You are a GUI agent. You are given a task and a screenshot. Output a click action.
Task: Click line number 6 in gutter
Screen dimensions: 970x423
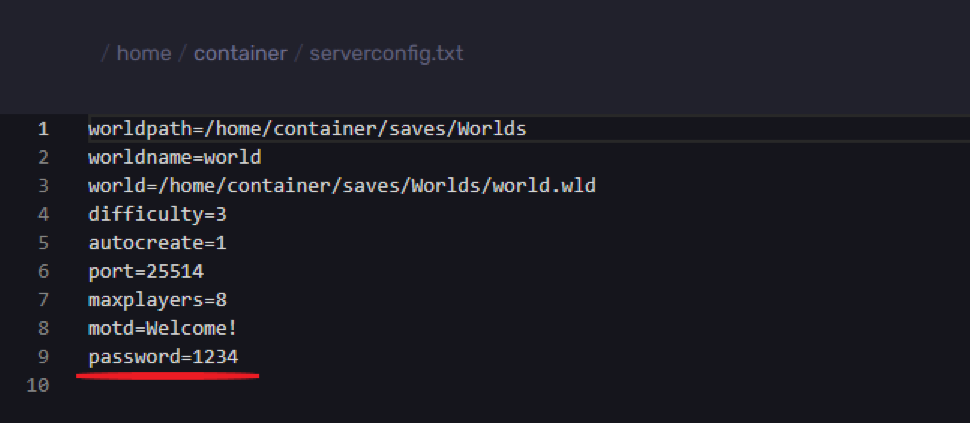tap(43, 271)
